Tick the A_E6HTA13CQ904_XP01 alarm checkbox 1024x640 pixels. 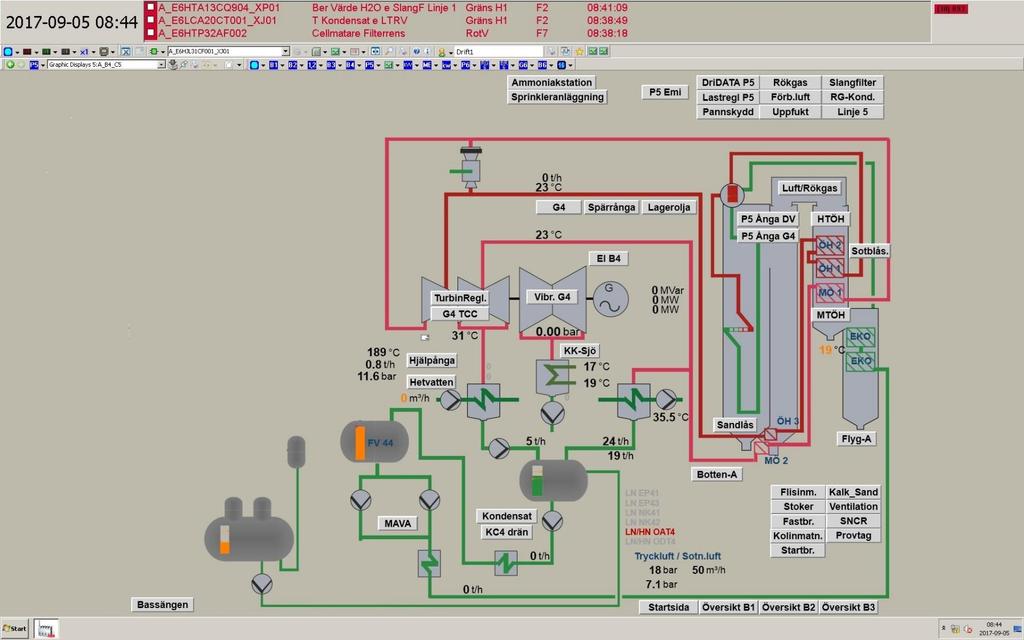[x=152, y=8]
